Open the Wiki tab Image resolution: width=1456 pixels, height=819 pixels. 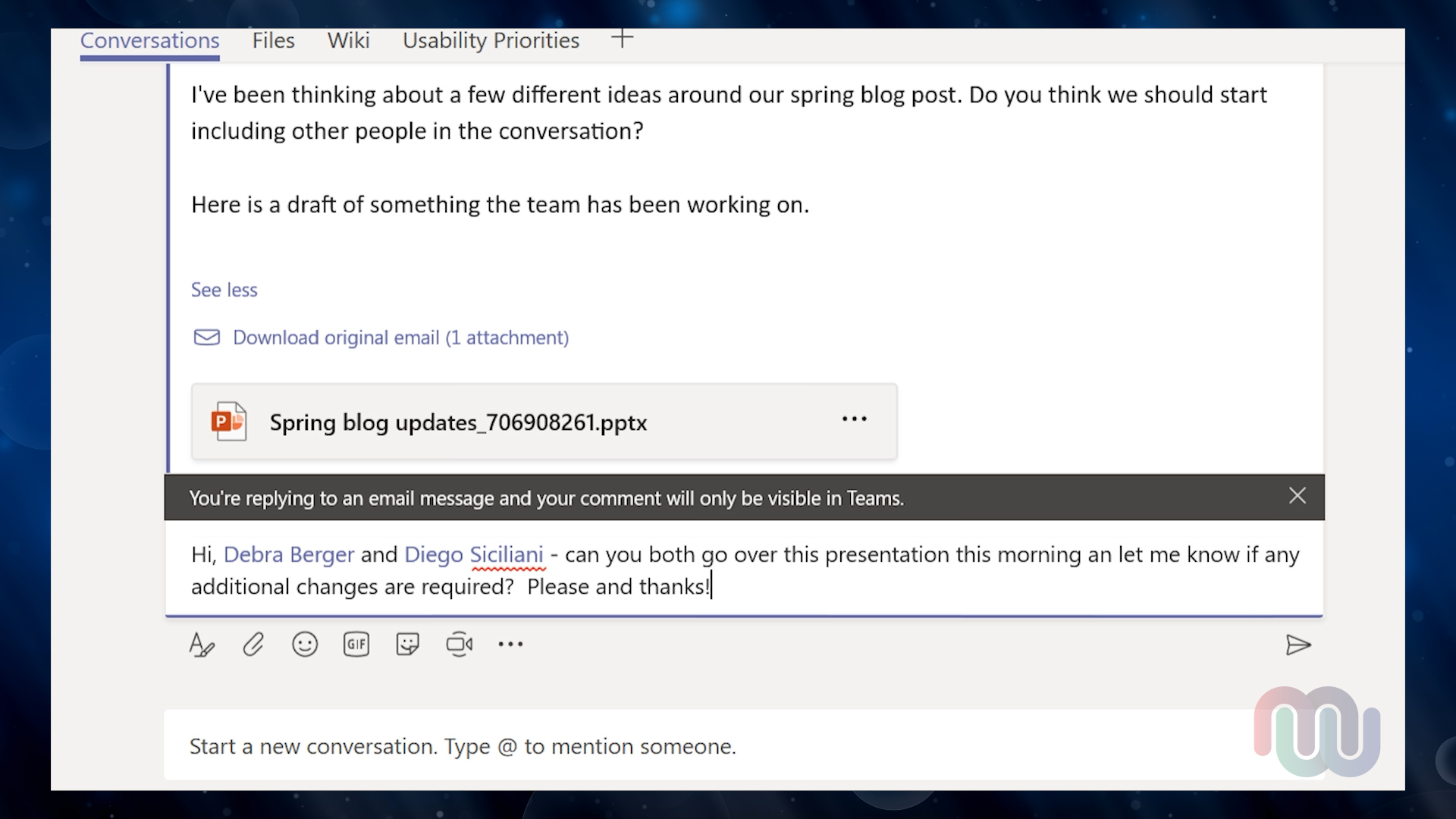click(x=349, y=40)
